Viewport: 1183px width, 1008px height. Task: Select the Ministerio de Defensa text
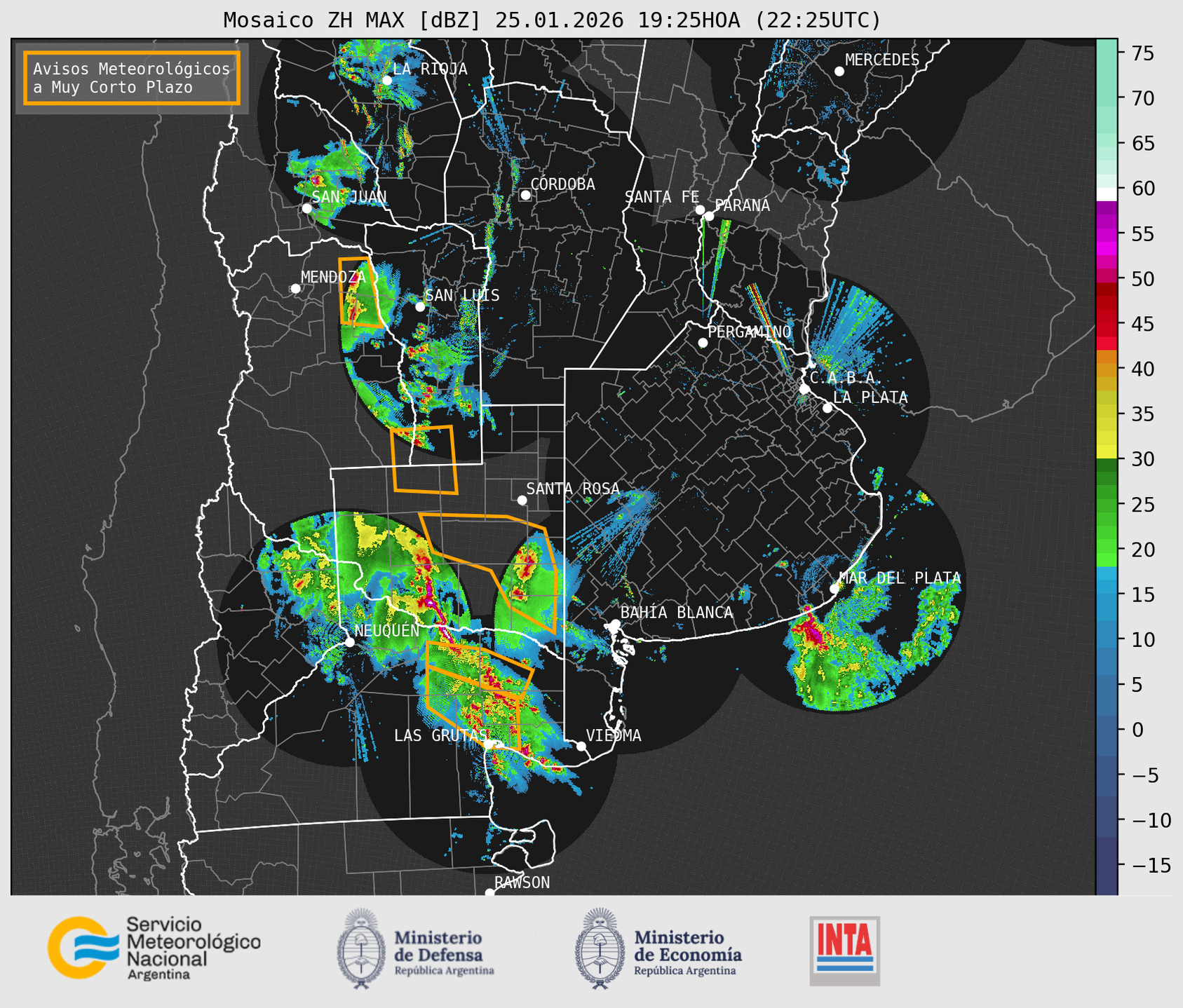[444, 953]
